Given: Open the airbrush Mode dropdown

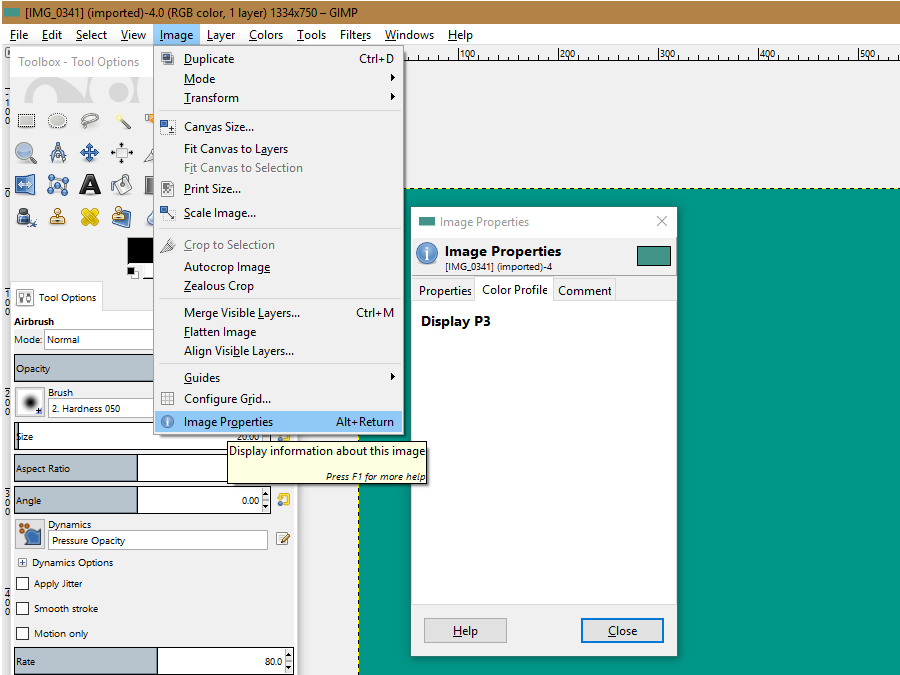Looking at the screenshot, I should point(99,339).
